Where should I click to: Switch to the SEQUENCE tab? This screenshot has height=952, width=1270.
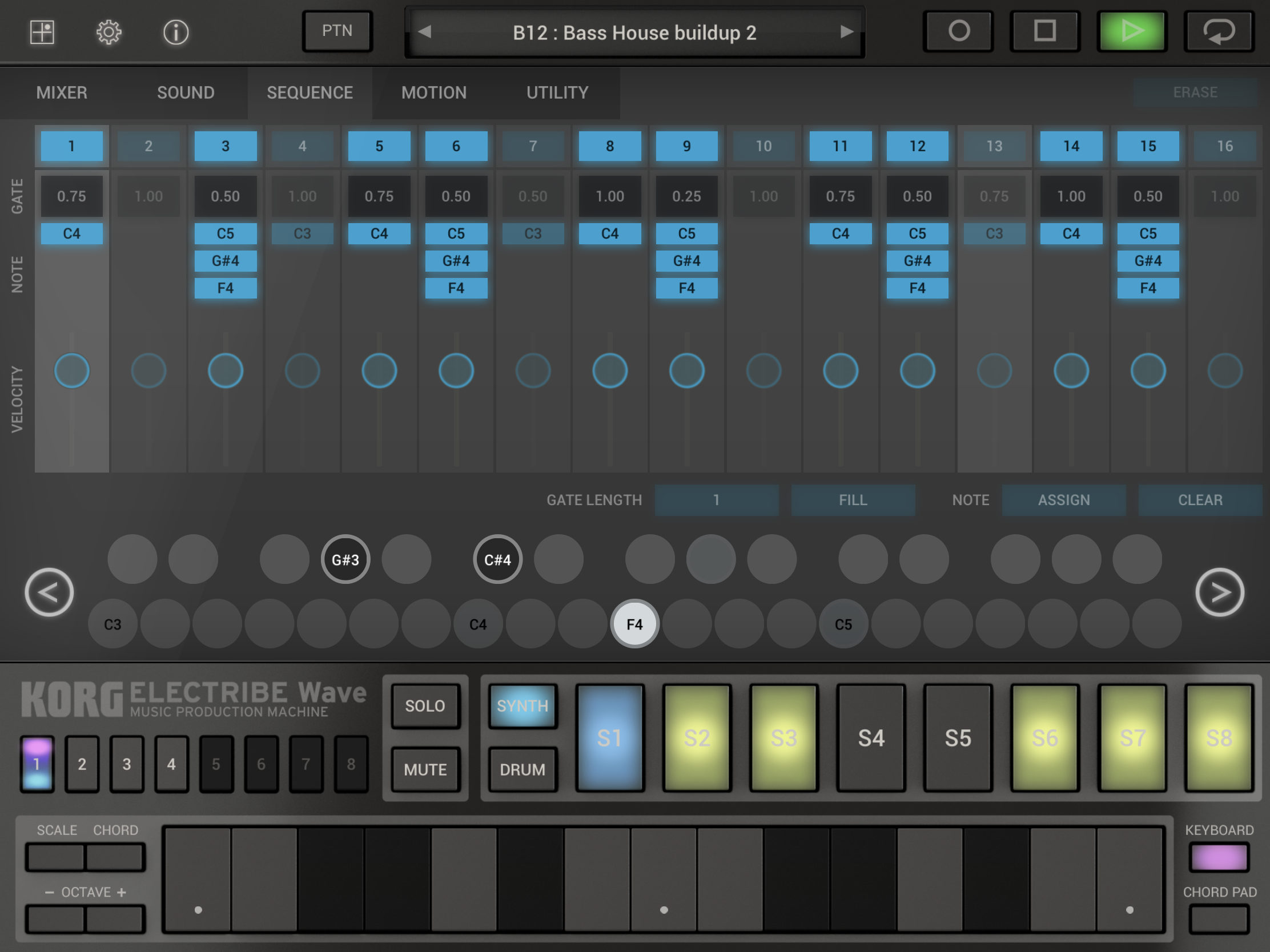tap(310, 92)
